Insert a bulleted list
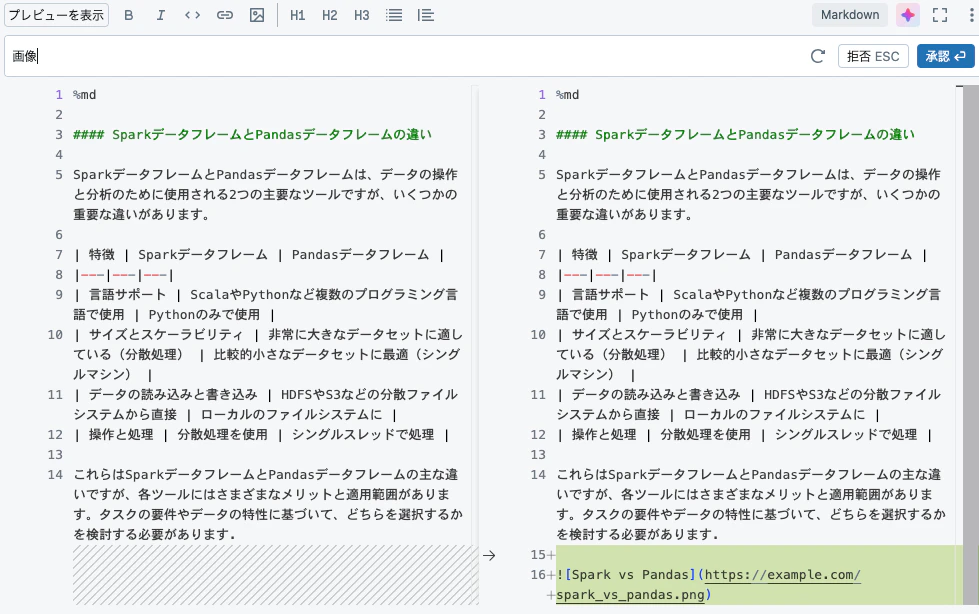Image resolution: width=979 pixels, height=614 pixels. tap(394, 15)
